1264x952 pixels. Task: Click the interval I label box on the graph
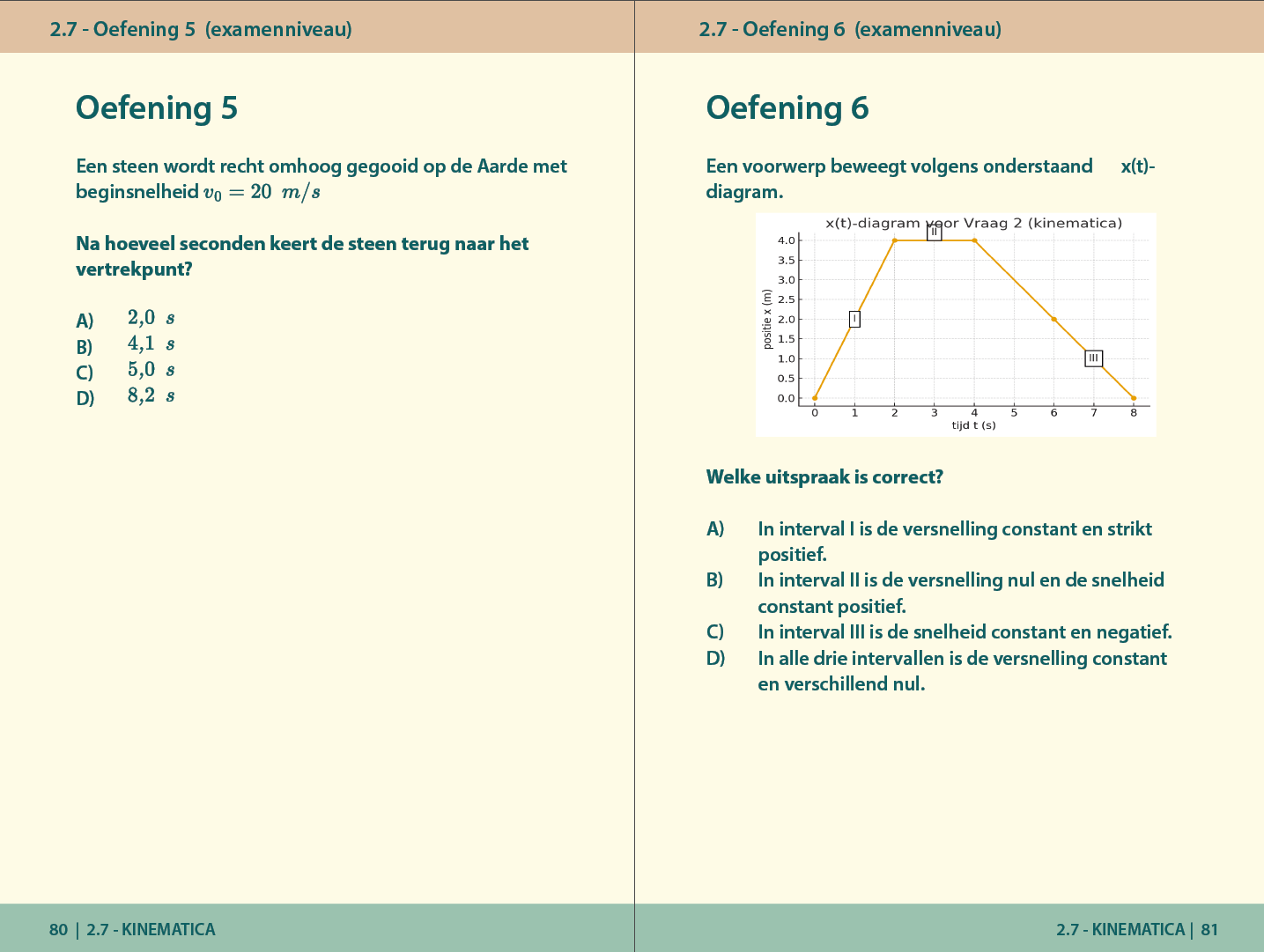[854, 319]
